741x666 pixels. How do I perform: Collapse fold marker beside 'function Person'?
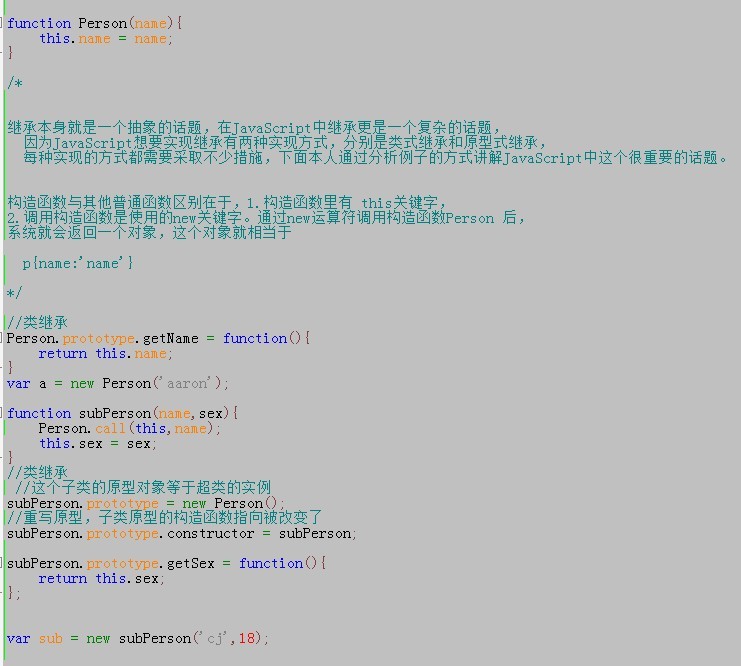click(x=1, y=22)
